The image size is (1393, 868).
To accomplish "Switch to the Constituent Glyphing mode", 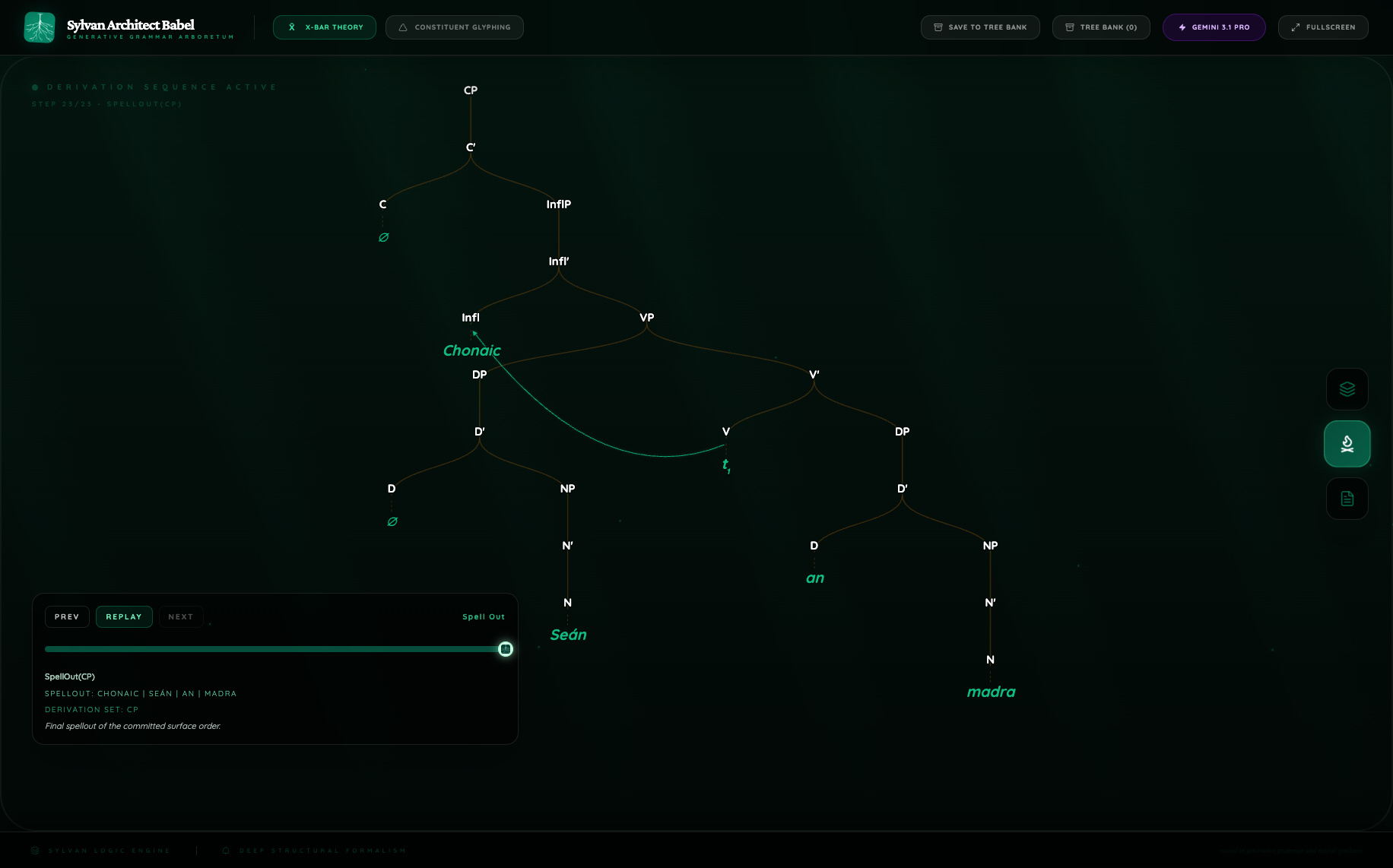I will [455, 27].
